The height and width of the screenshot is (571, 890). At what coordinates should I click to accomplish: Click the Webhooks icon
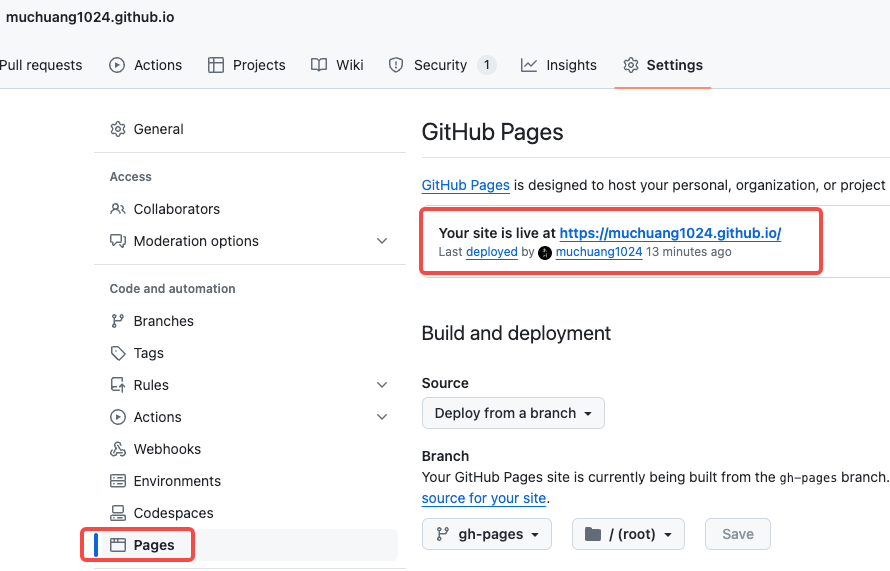117,449
